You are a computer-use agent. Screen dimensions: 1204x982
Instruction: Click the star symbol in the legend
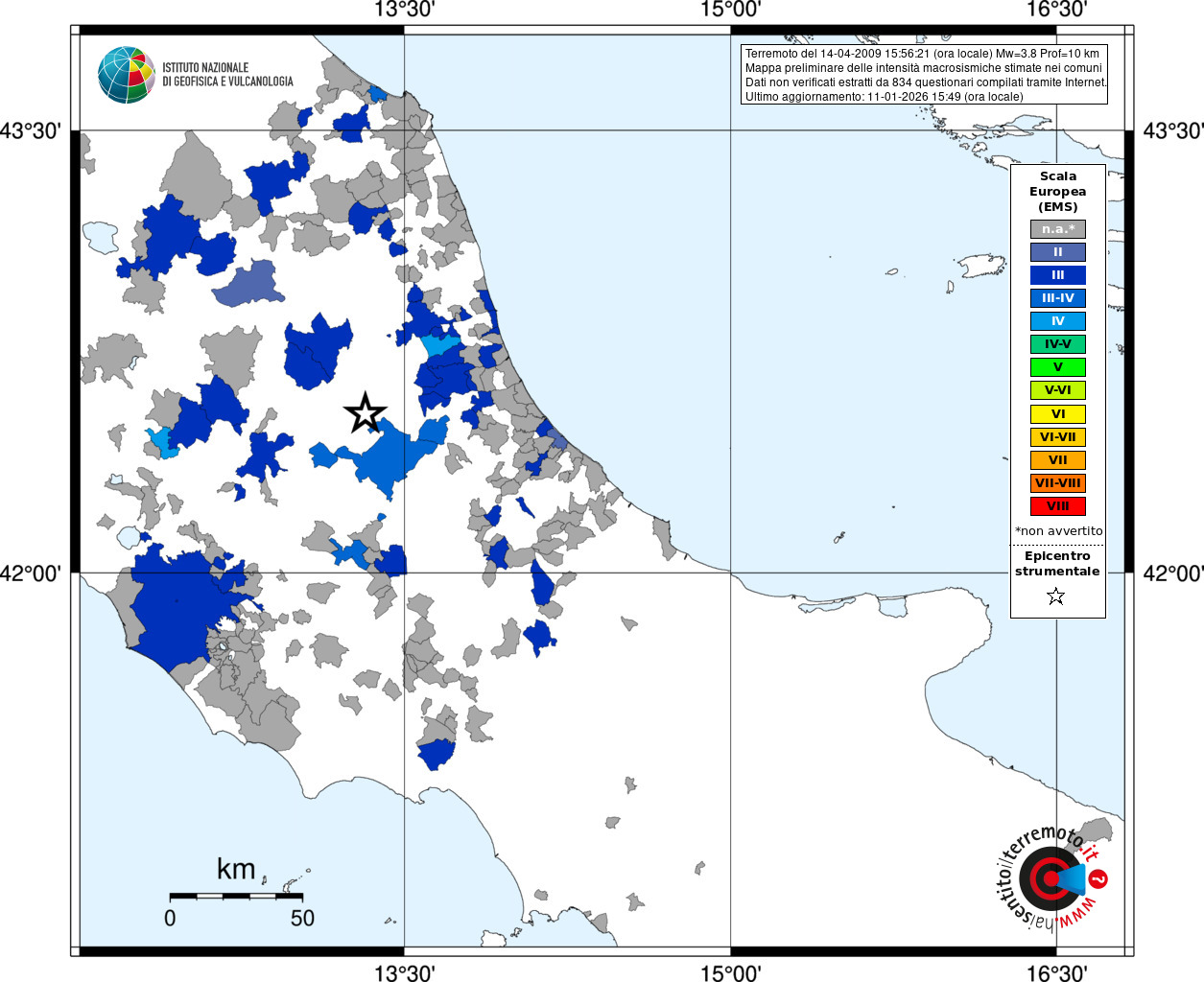click(1056, 596)
